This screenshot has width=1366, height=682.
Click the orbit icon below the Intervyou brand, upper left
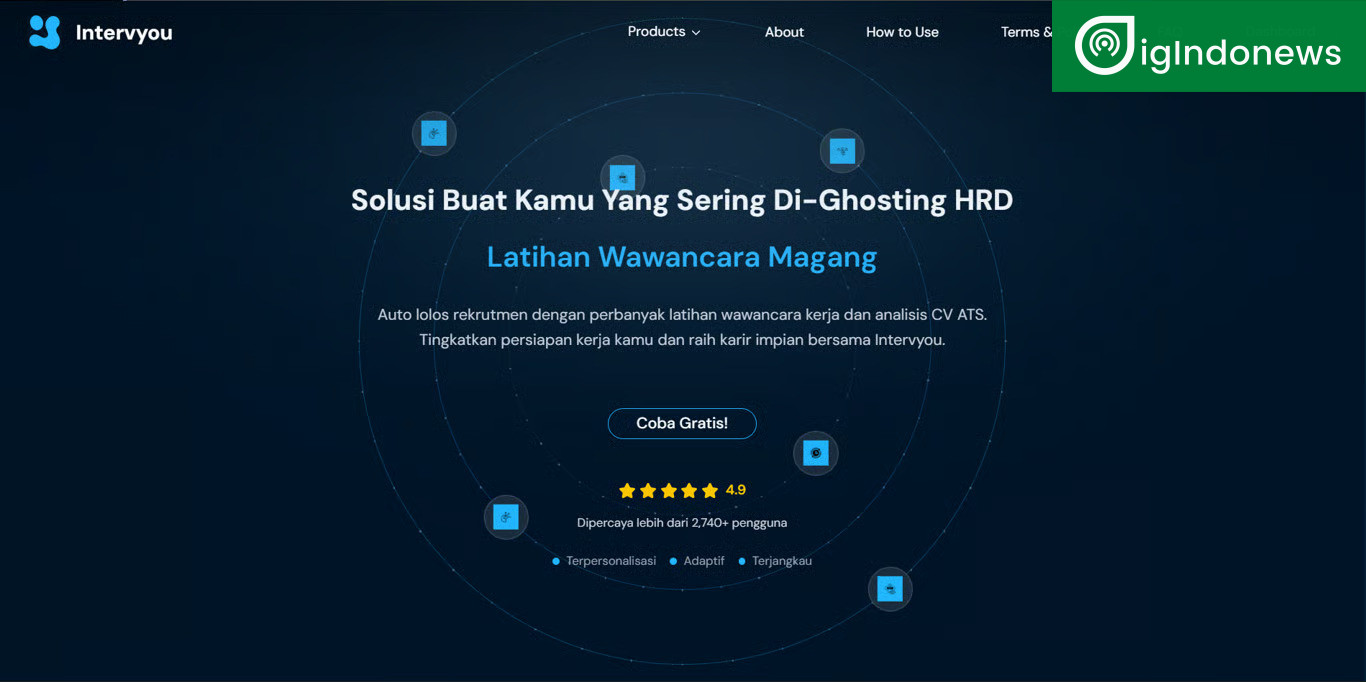(434, 133)
